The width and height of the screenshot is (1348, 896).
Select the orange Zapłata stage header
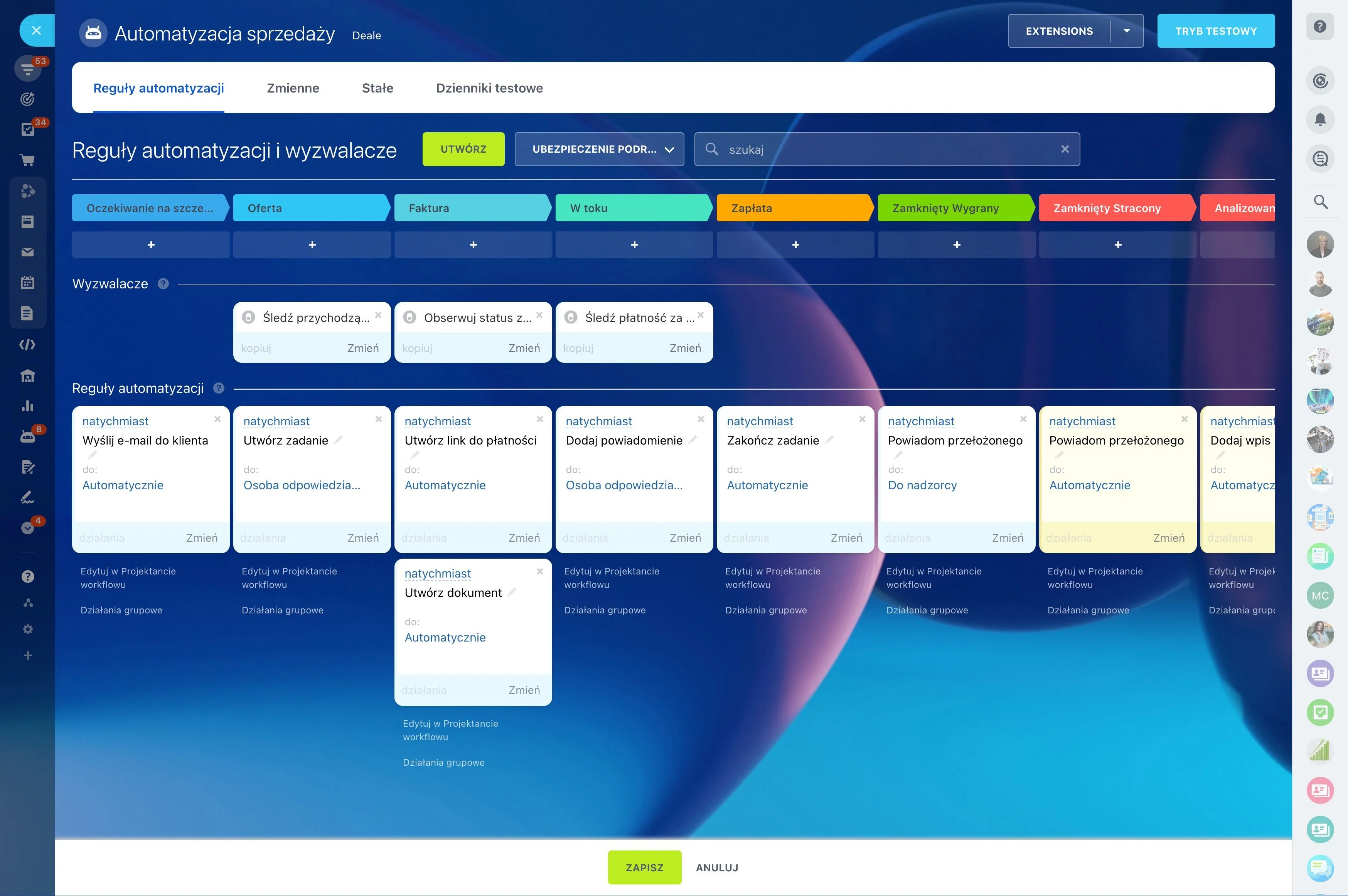click(795, 208)
